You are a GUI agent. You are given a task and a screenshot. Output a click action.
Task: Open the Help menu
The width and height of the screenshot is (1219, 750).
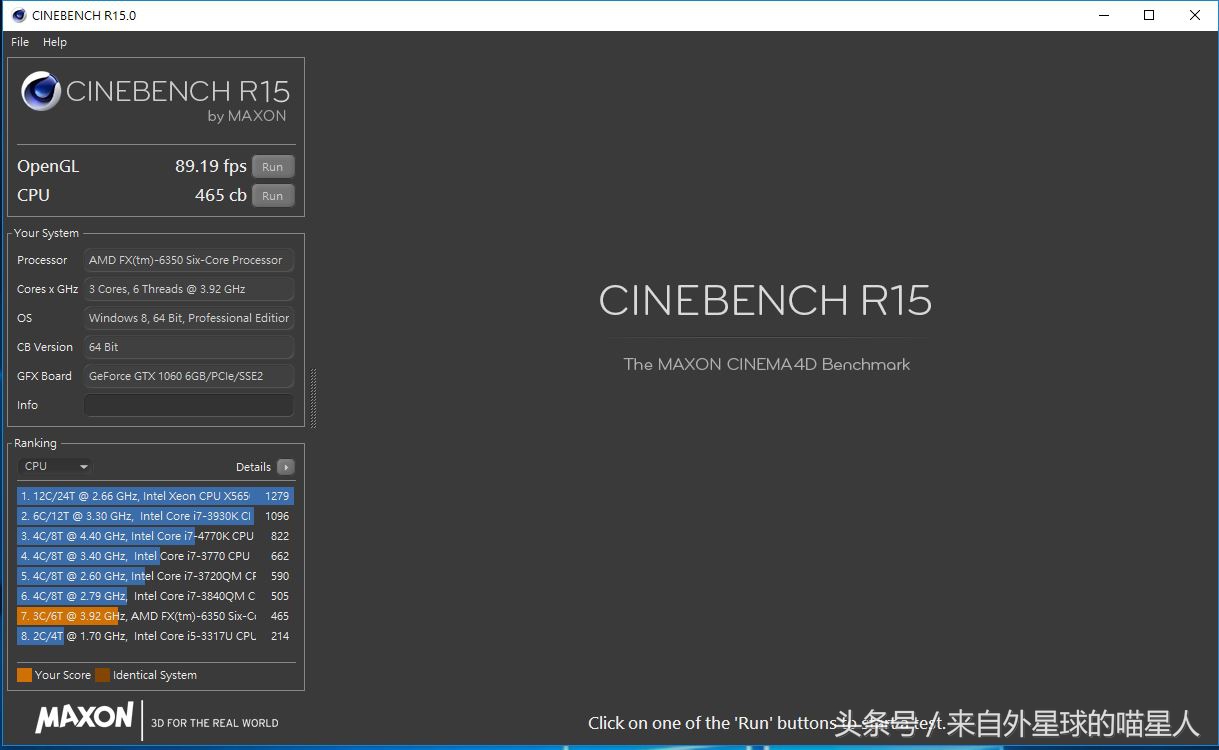(55, 42)
